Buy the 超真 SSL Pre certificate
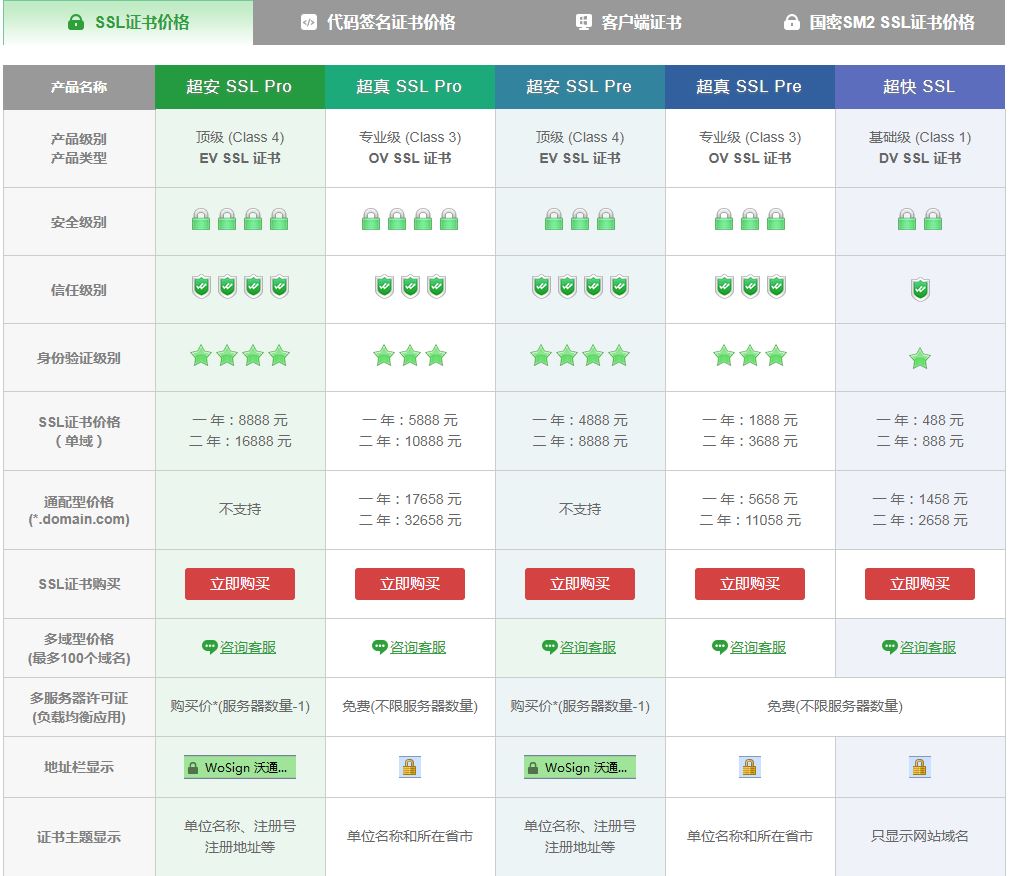Viewport: 1011px width, 876px height. [x=750, y=584]
